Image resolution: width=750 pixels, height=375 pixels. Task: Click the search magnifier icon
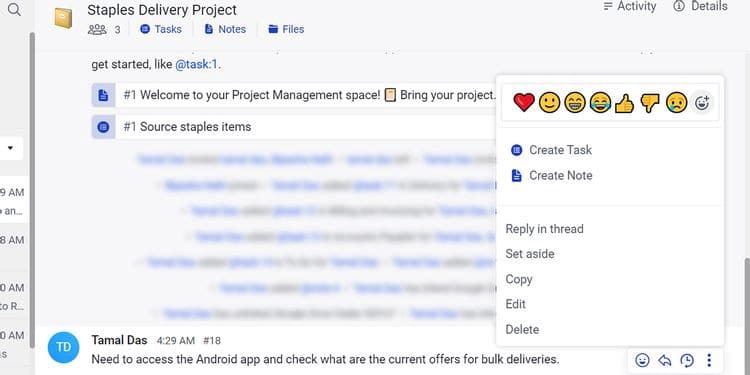(x=14, y=10)
